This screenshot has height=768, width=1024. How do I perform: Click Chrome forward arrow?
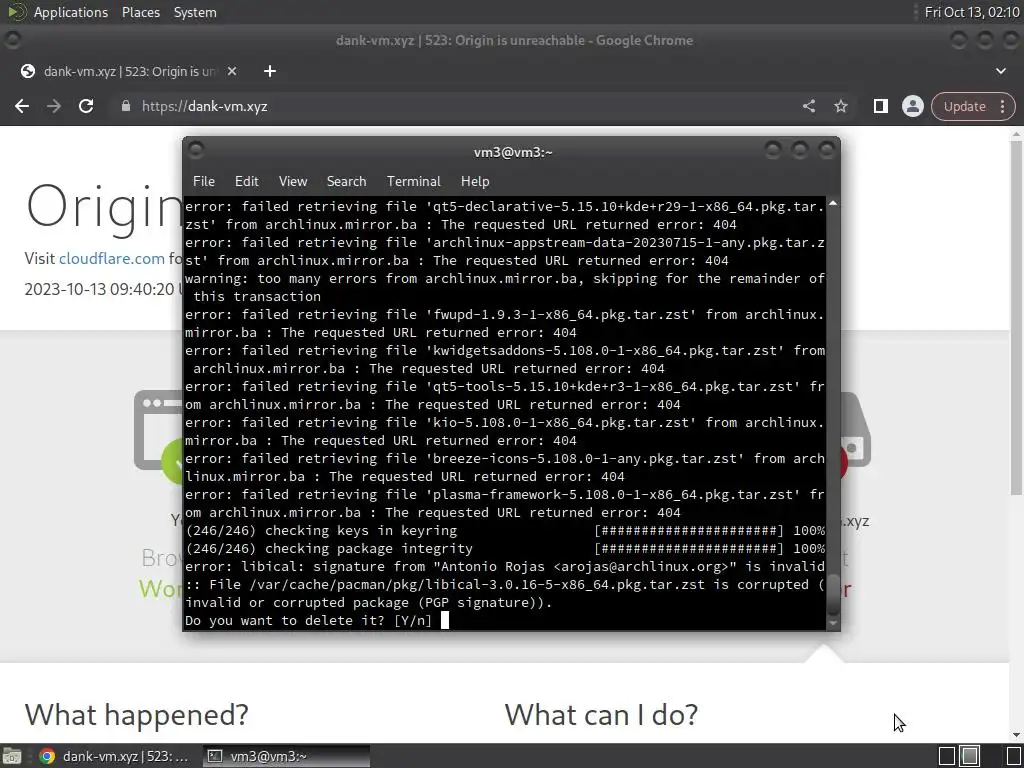tap(54, 106)
